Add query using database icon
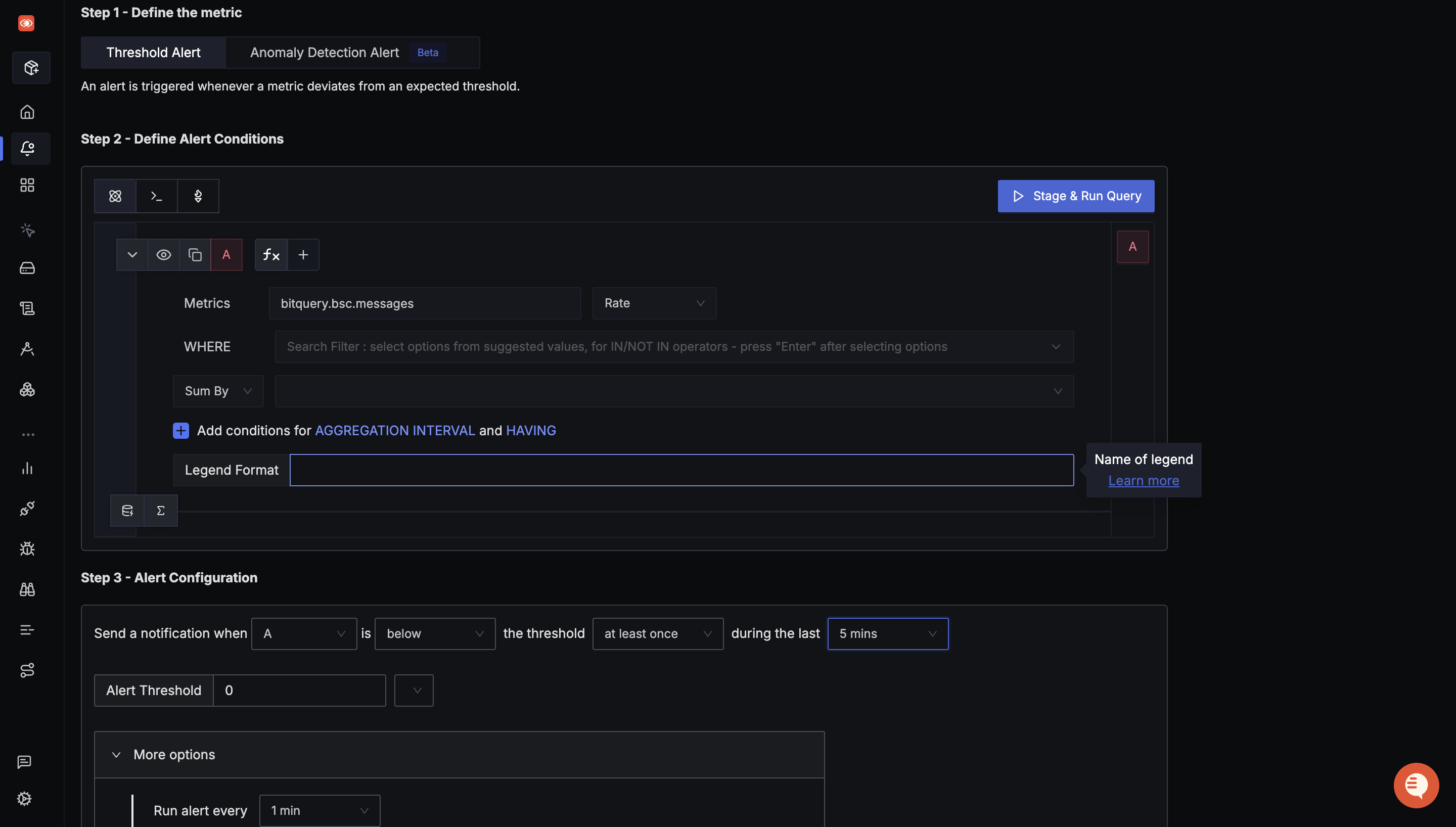Screen dimensions: 1456x827 tap(127, 511)
